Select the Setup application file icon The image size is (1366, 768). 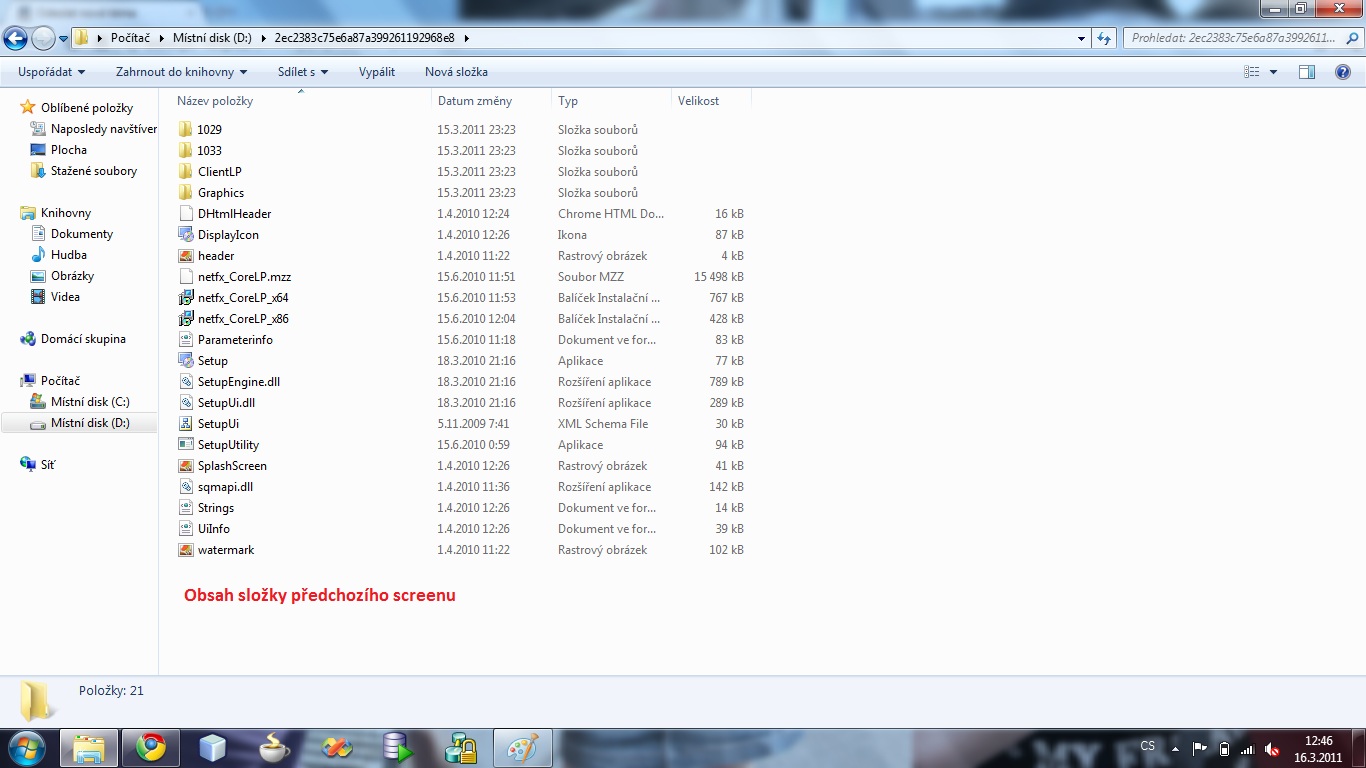coord(185,361)
